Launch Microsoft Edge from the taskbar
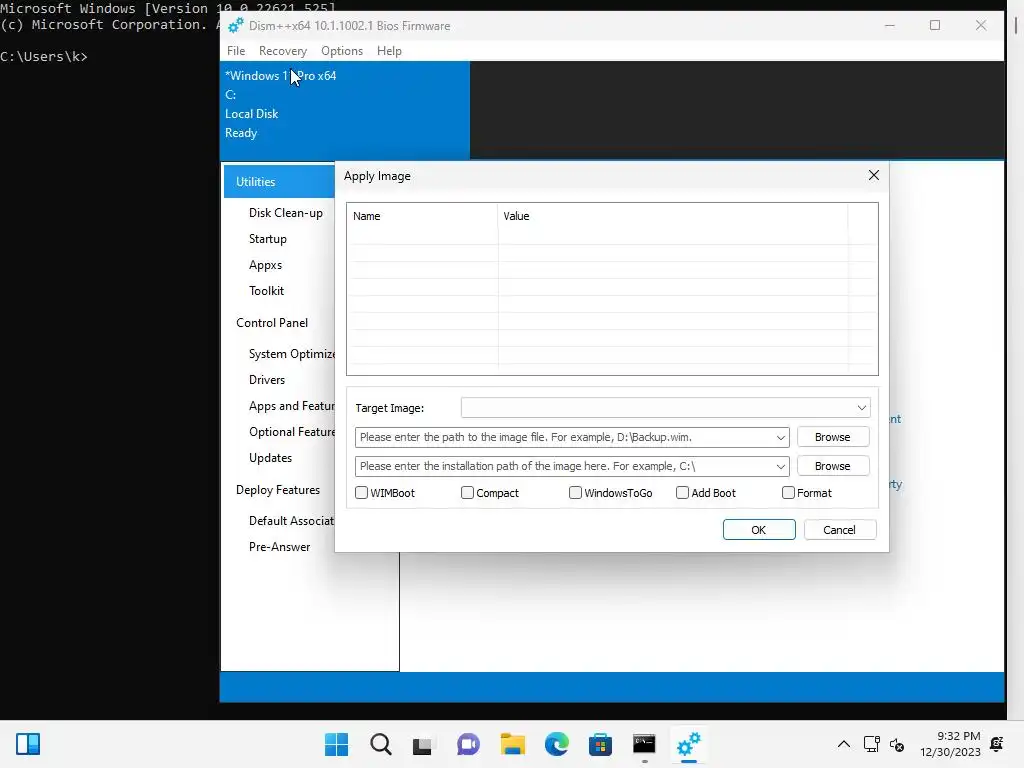 pos(556,744)
